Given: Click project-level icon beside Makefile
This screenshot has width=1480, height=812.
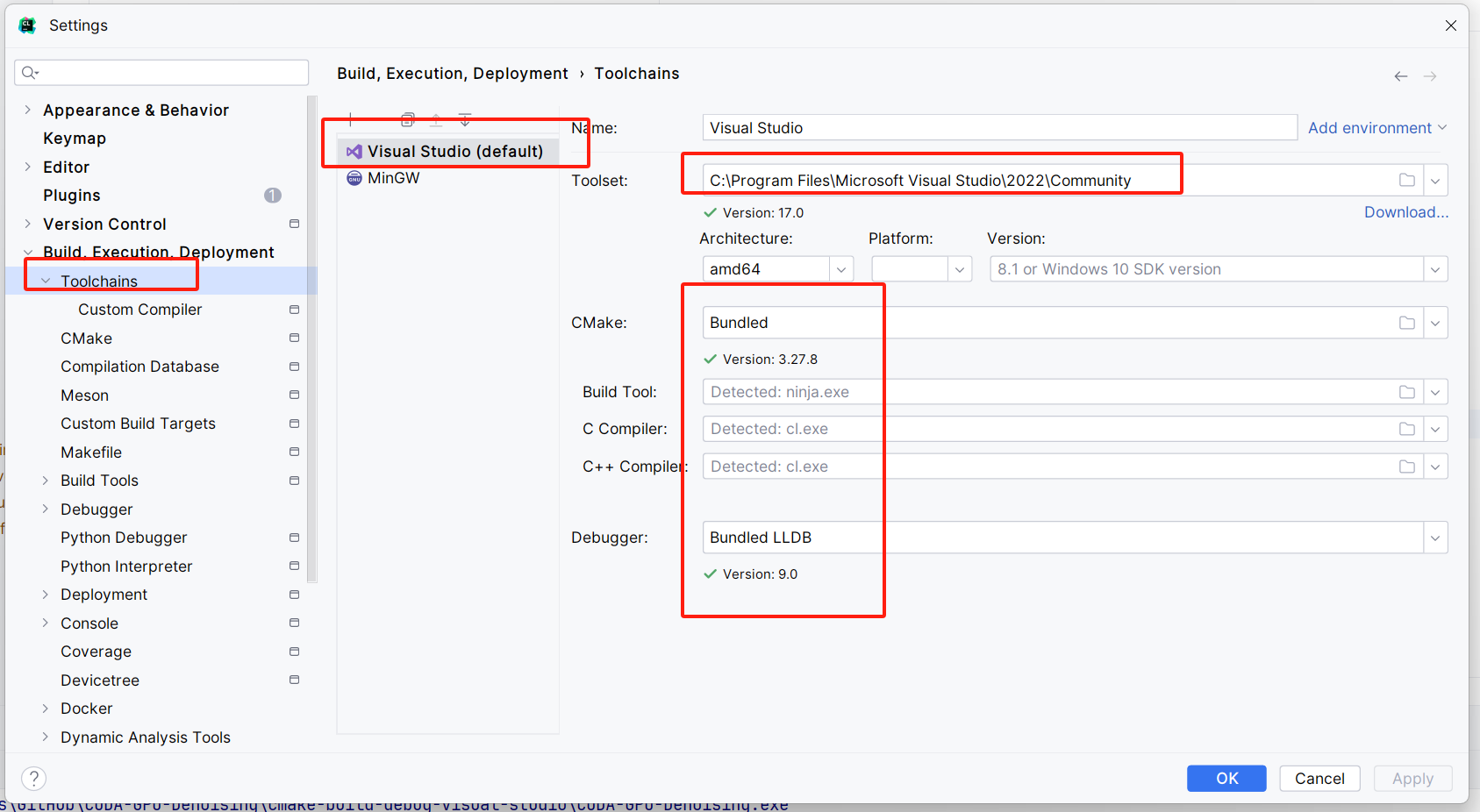Looking at the screenshot, I should coord(295,452).
